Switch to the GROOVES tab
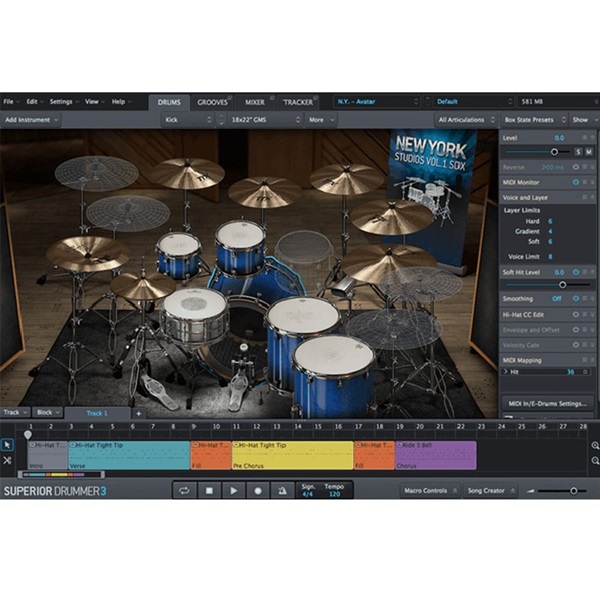The image size is (600, 600). 212,103
